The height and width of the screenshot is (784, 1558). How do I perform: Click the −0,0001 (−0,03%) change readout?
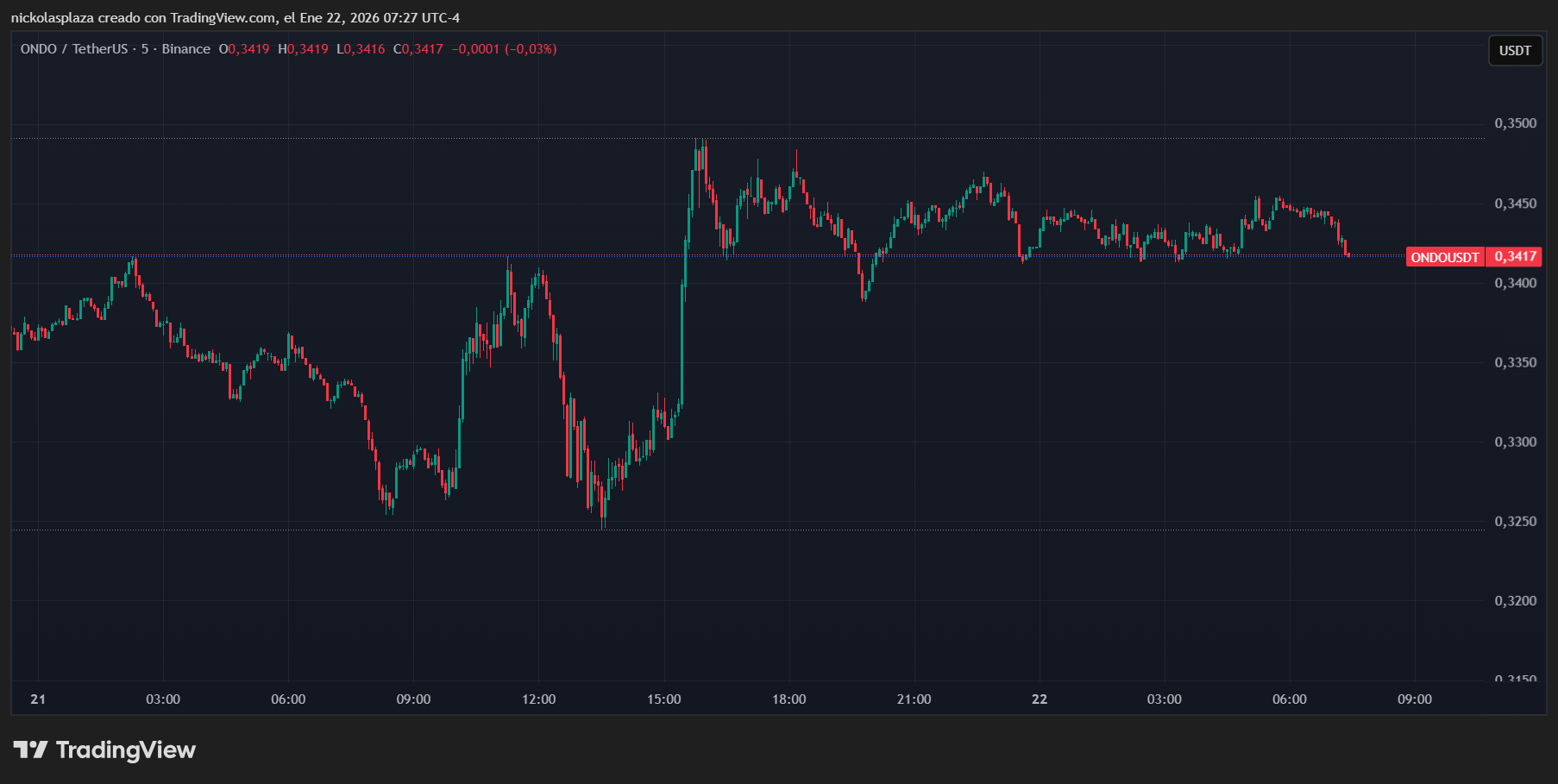click(x=504, y=49)
